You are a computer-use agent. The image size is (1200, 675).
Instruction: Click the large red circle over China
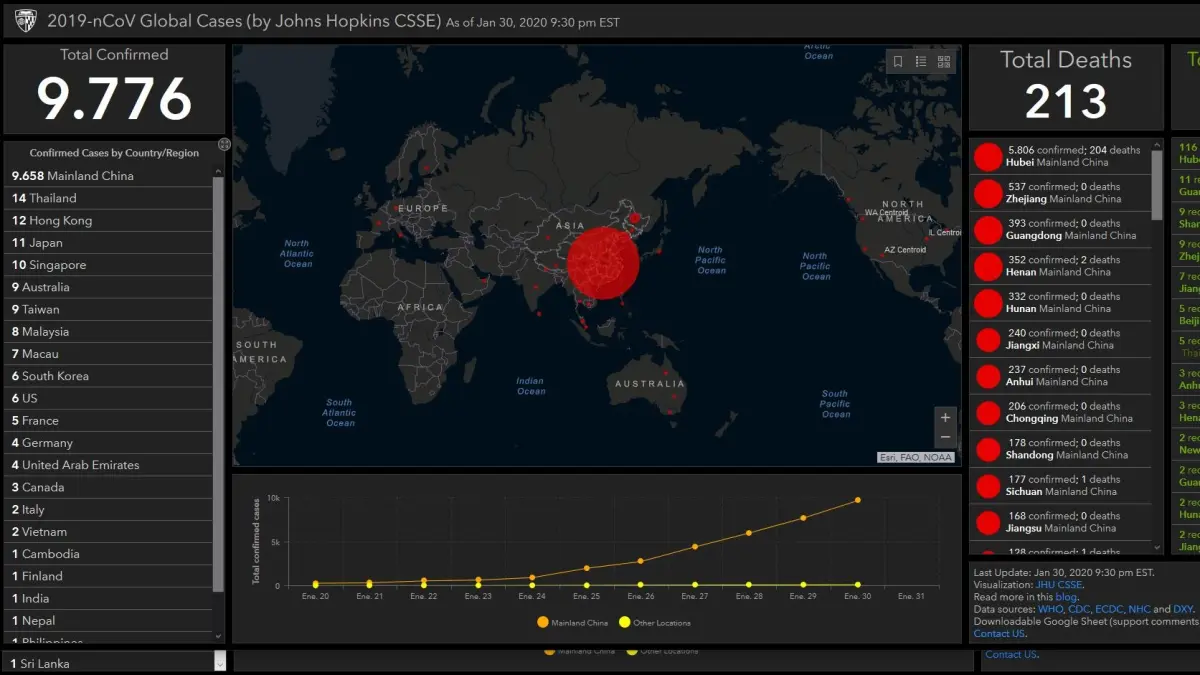coord(602,263)
